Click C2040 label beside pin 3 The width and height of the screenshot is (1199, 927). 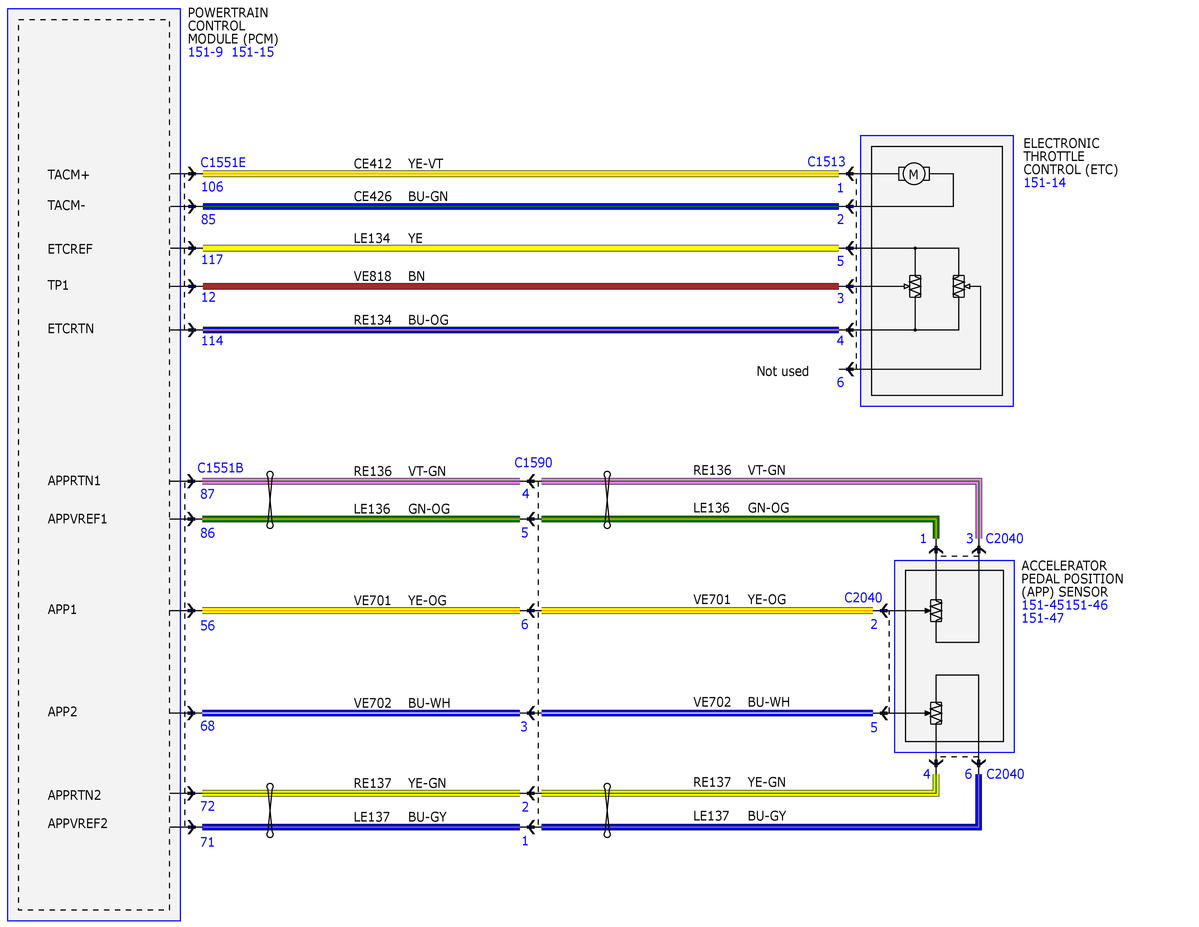(1004, 538)
